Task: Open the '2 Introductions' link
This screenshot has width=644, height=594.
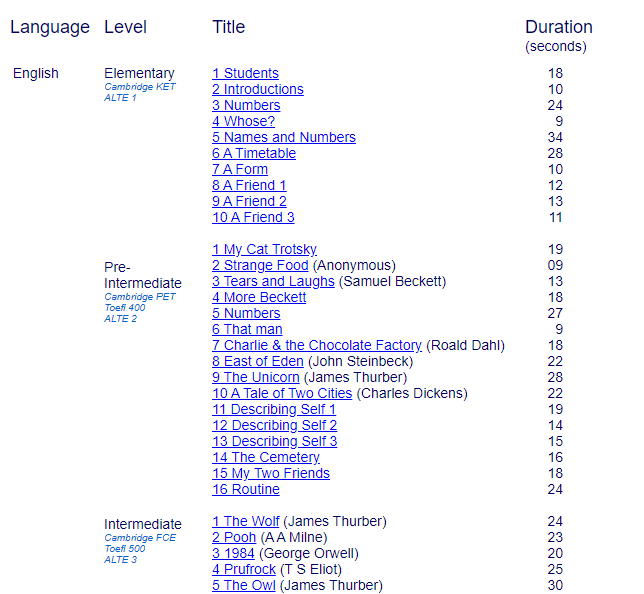Action: [258, 89]
